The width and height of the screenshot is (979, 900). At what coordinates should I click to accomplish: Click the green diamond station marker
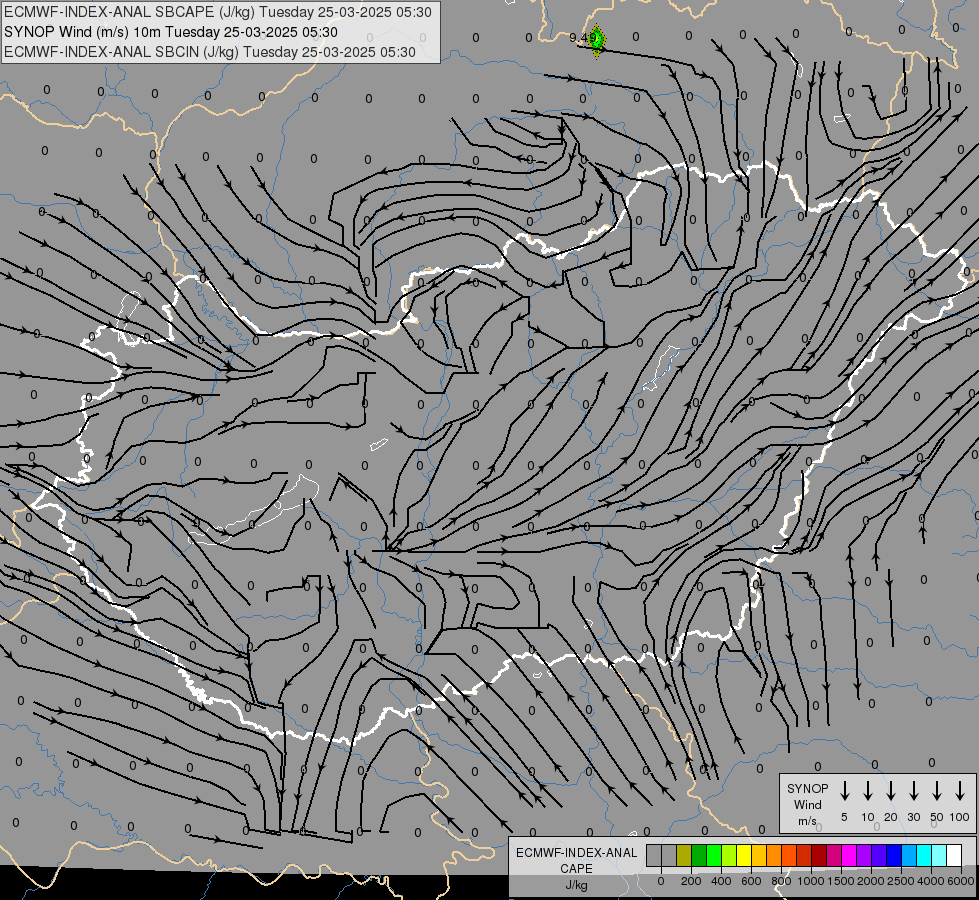tap(597, 41)
